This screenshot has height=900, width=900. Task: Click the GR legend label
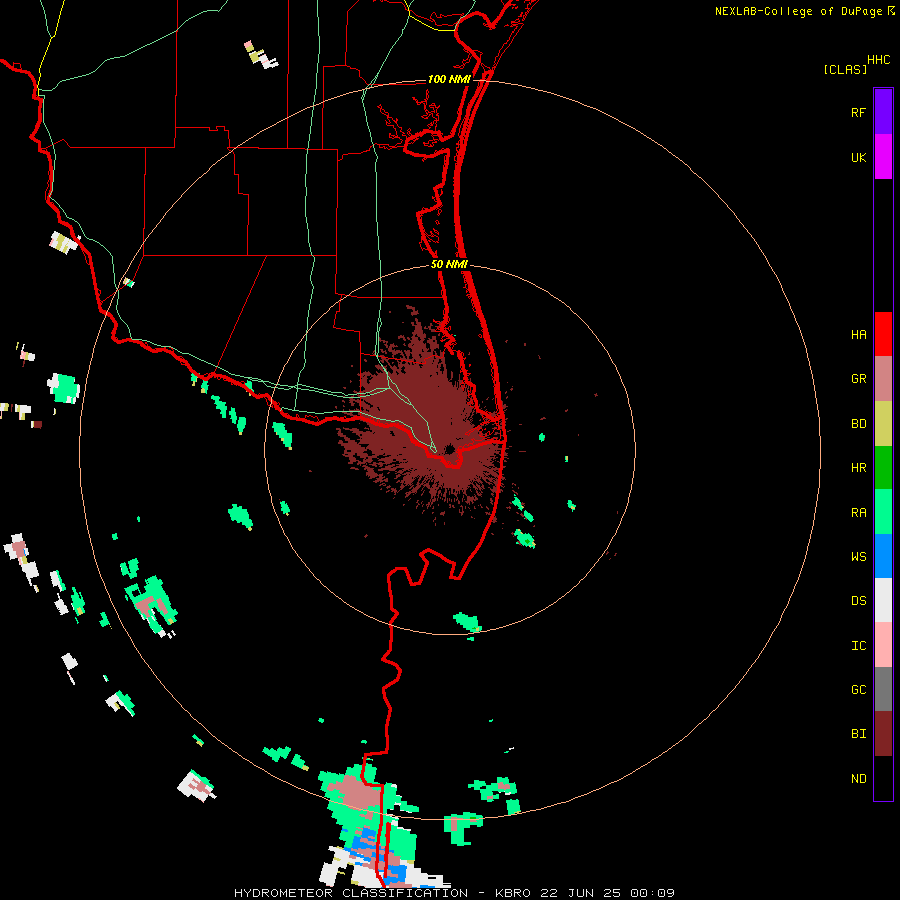(858, 379)
